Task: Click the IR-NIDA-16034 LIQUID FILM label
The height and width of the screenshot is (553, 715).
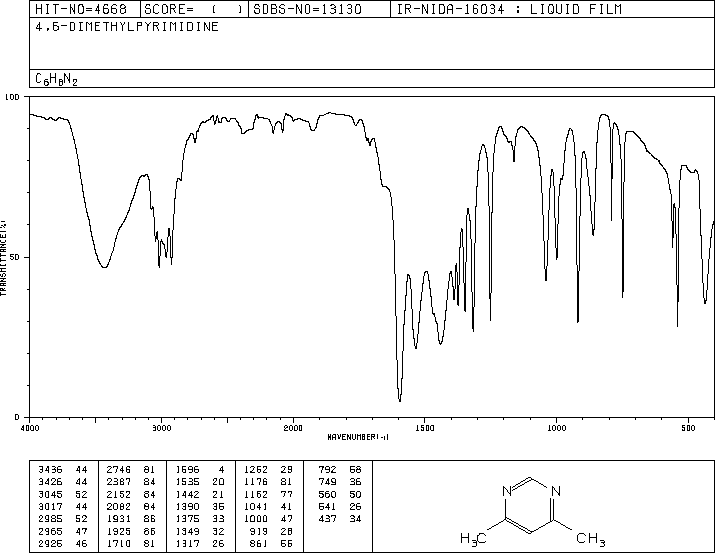Action: tap(509, 9)
